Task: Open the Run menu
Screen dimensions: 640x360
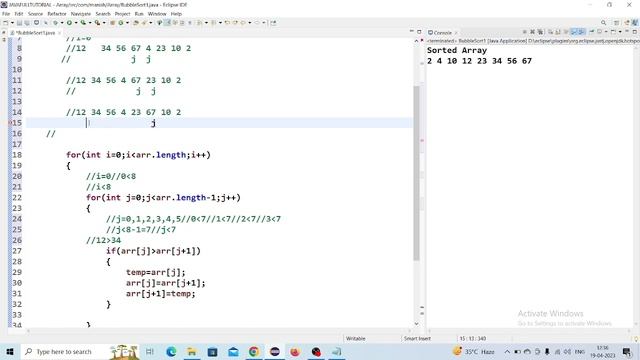Action: (139, 14)
